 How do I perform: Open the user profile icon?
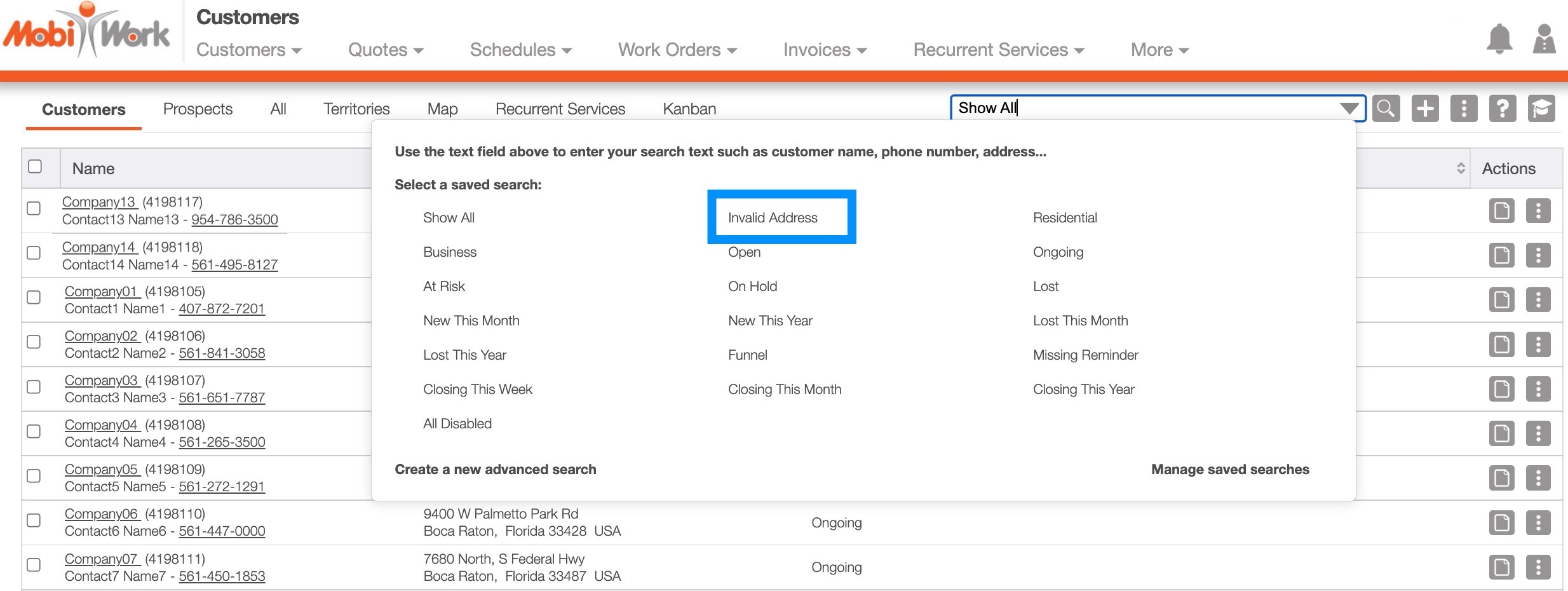pyautogui.click(x=1544, y=39)
